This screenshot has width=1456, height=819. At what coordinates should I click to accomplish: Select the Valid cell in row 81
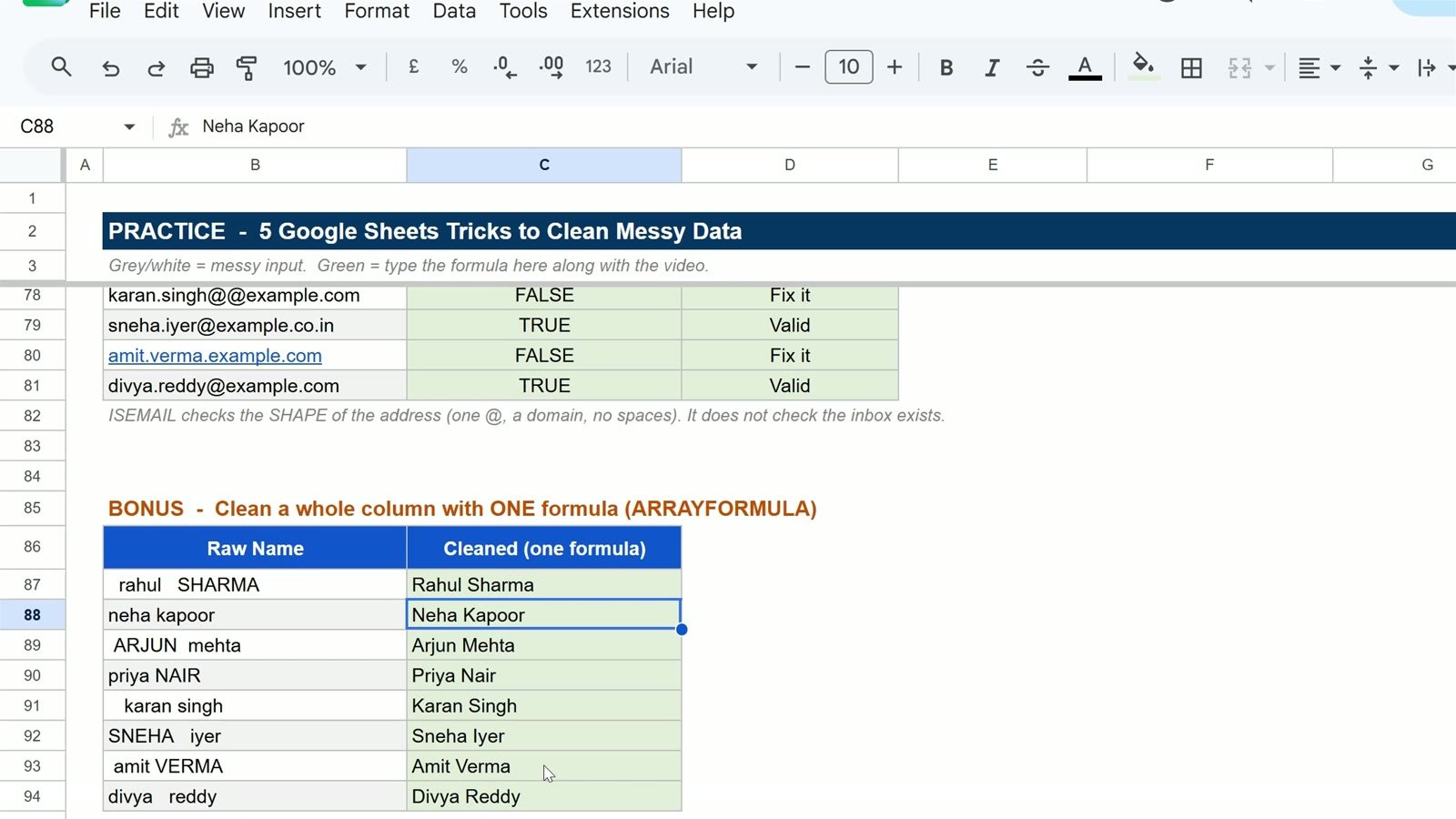click(x=790, y=386)
